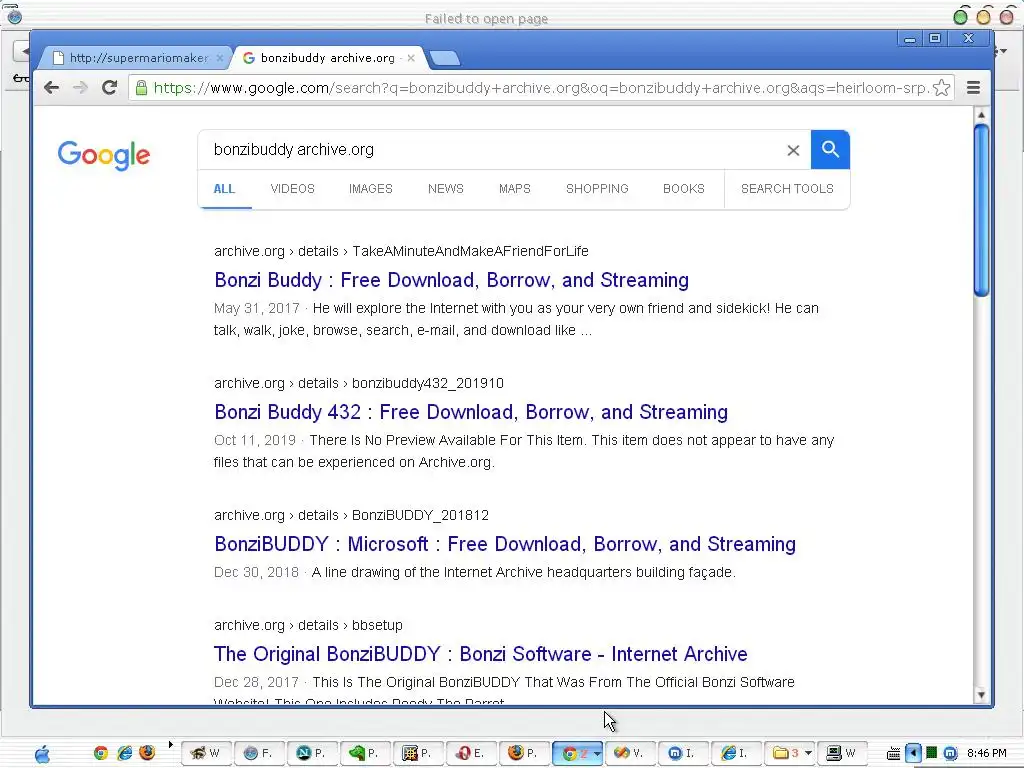Image resolution: width=1024 pixels, height=768 pixels.
Task: Select the bonzibuddy archive.org browser tab
Action: click(x=328, y=58)
